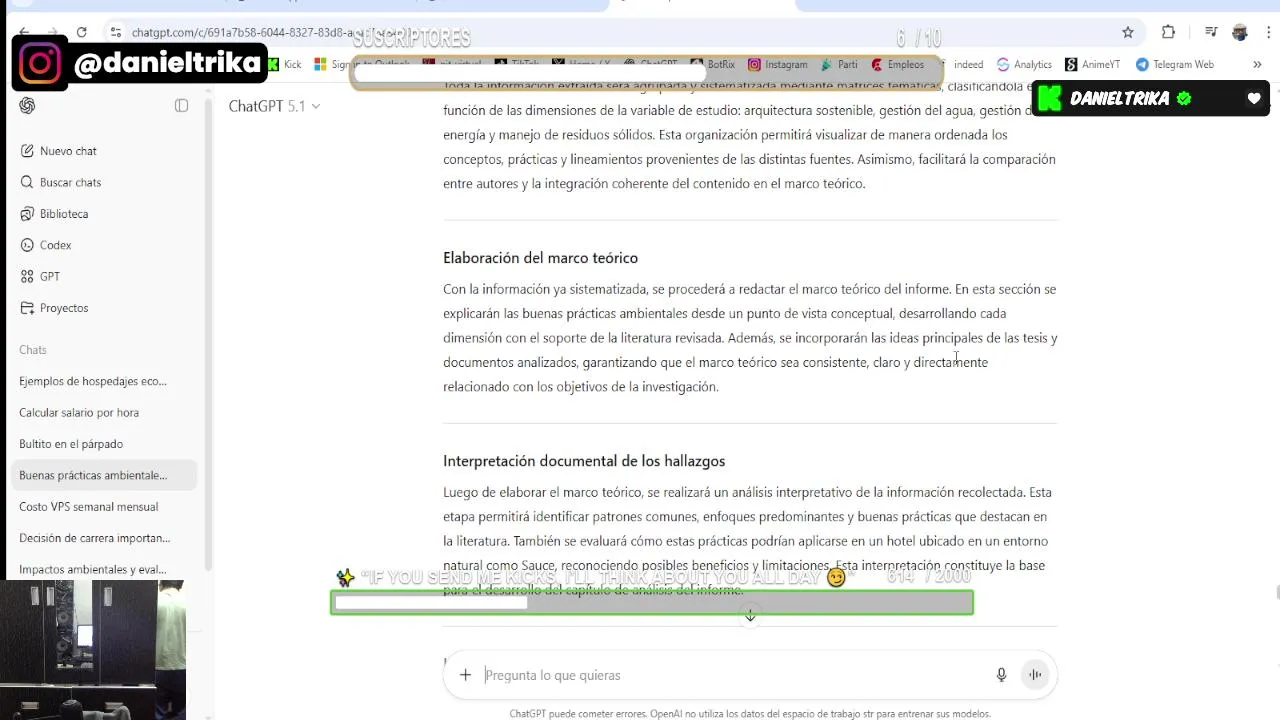The height and width of the screenshot is (720, 1280).
Task: Collapse the Chats section header
Action: pyautogui.click(x=33, y=350)
